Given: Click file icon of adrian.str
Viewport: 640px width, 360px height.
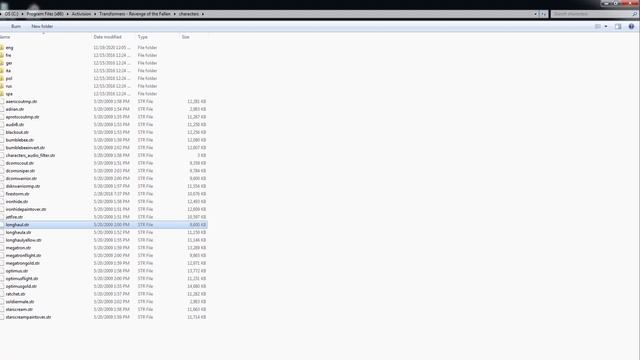Looking at the screenshot, I should tap(2, 109).
